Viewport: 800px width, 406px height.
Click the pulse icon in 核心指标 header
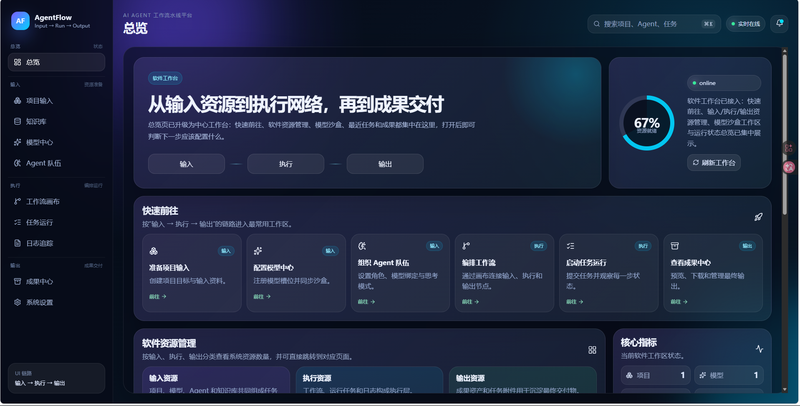coord(759,349)
